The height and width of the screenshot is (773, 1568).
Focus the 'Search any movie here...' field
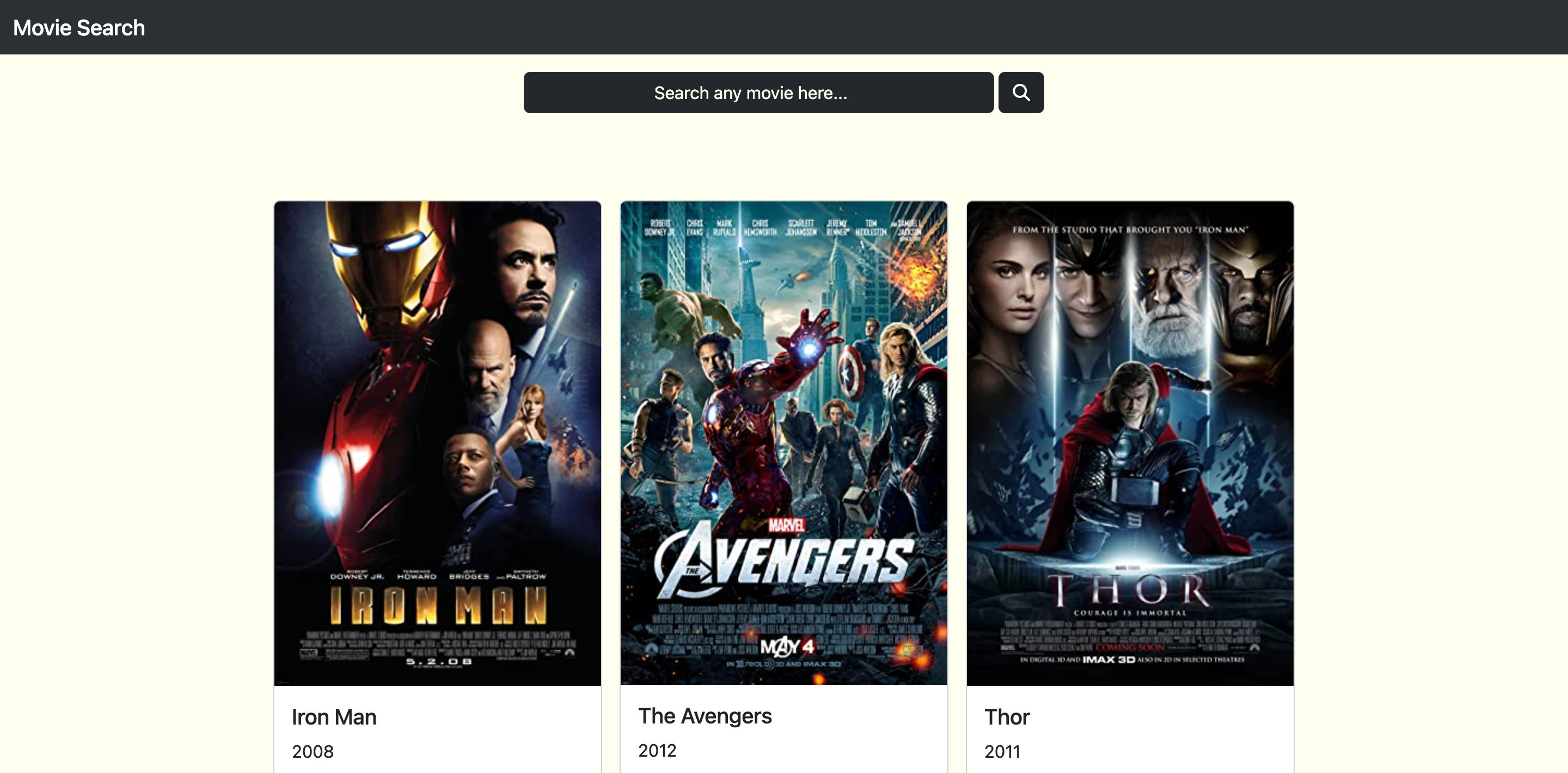[x=758, y=93]
